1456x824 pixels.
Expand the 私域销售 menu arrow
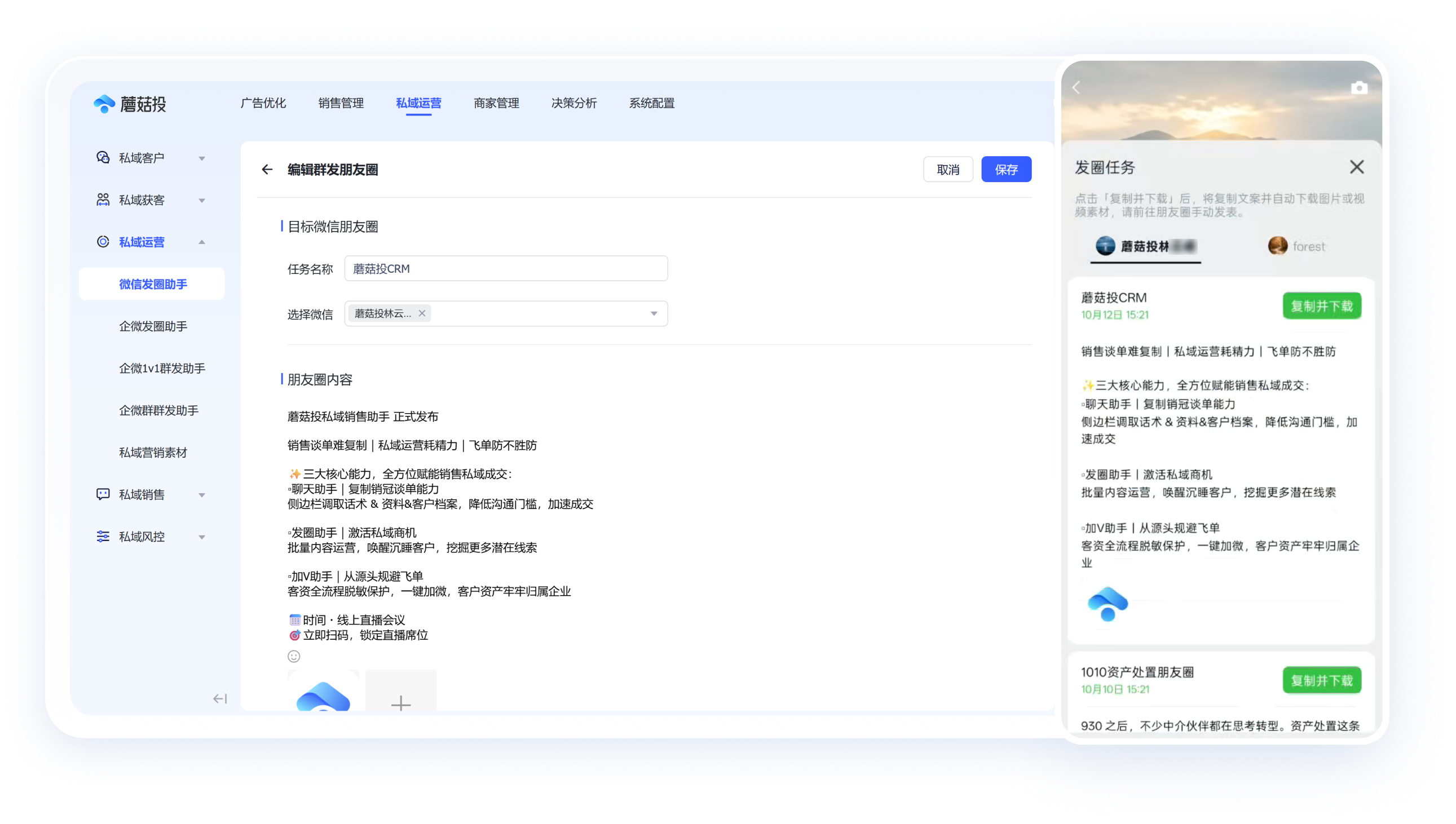201,495
